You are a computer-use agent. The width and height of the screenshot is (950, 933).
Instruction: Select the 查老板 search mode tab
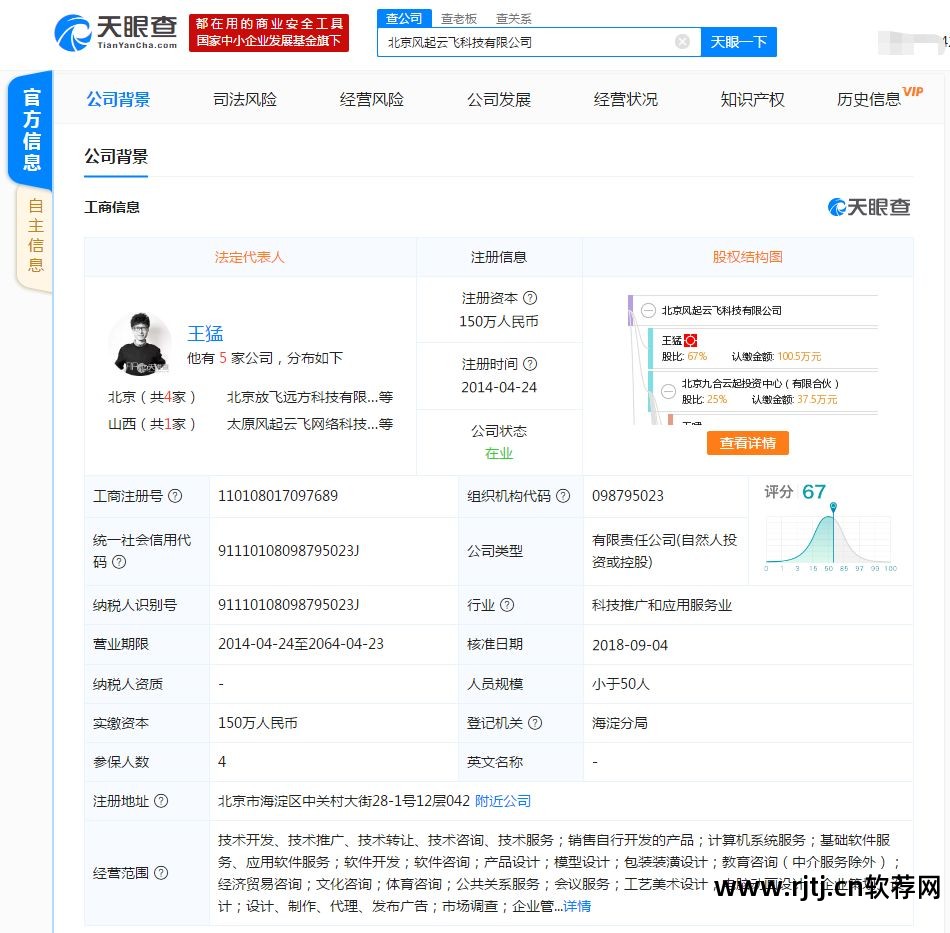click(458, 18)
